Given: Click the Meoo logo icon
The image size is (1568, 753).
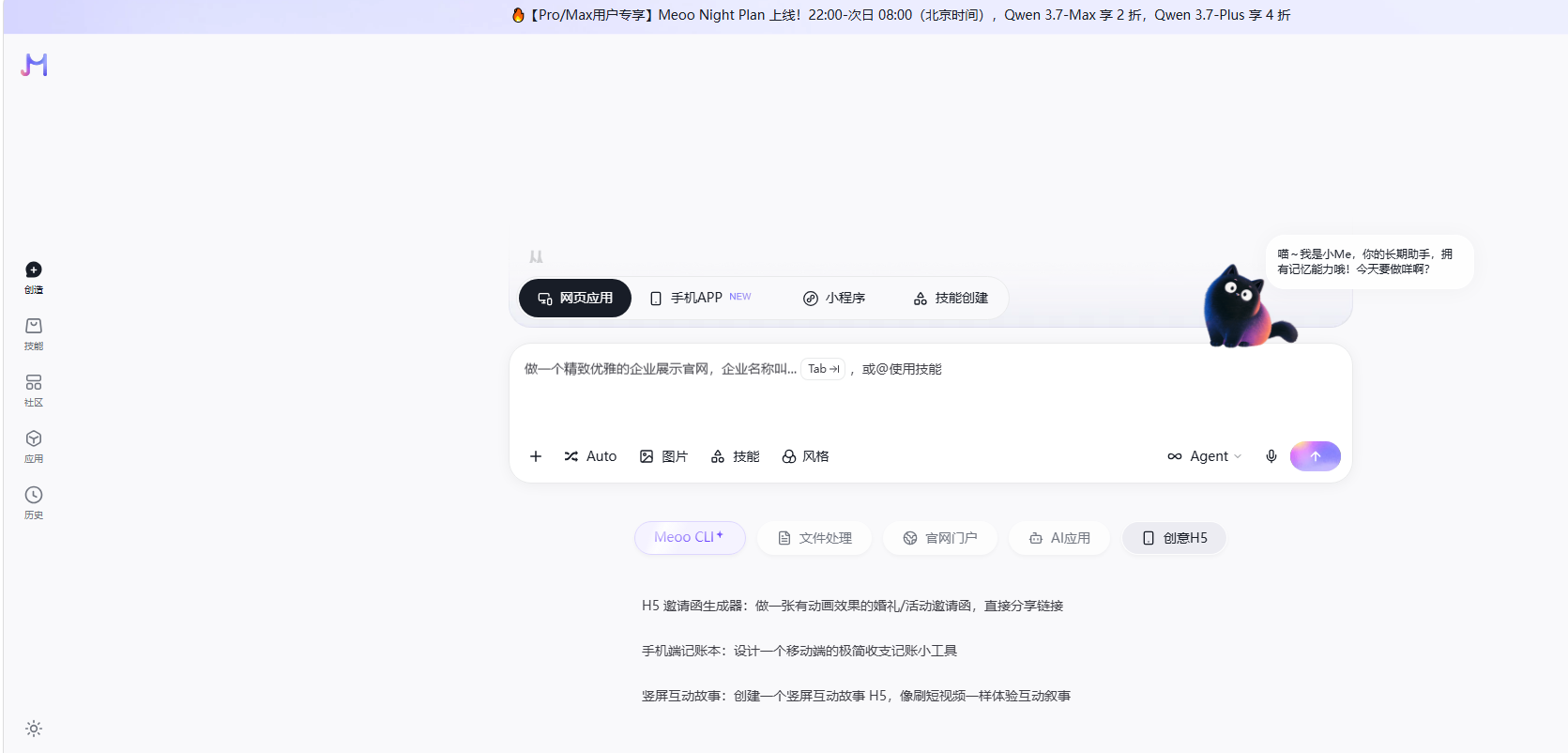Looking at the screenshot, I should 34,65.
